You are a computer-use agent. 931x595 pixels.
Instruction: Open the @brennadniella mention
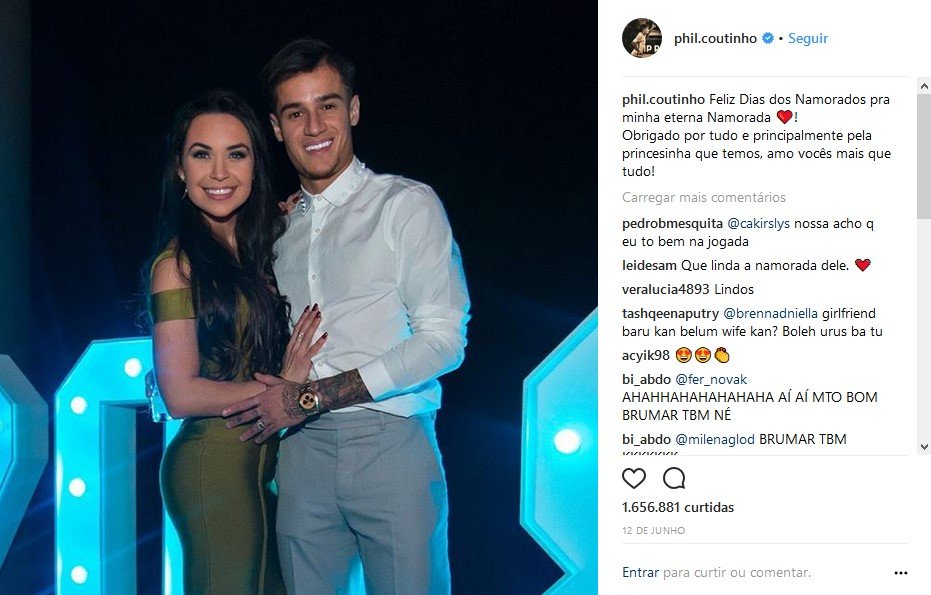[770, 313]
